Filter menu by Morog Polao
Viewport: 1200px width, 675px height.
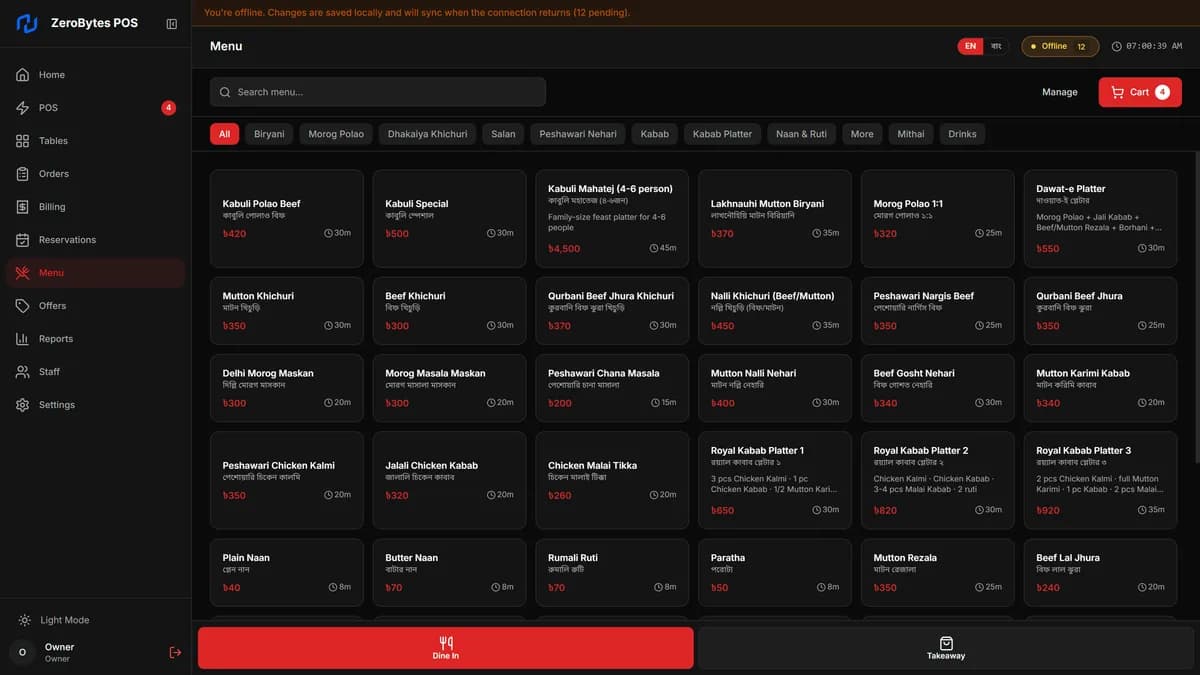pyautogui.click(x=336, y=134)
